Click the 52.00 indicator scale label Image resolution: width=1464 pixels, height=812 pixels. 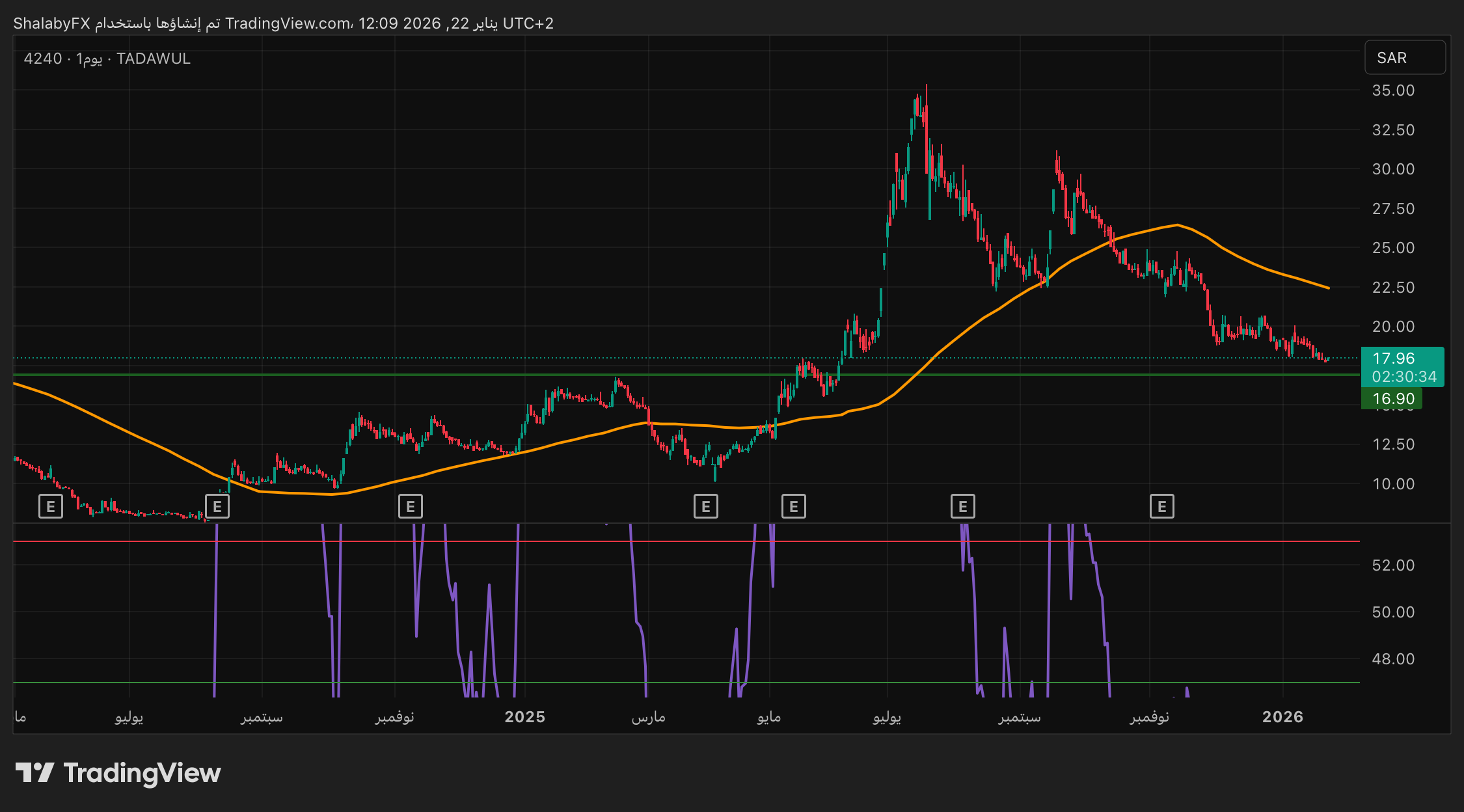(x=1393, y=565)
